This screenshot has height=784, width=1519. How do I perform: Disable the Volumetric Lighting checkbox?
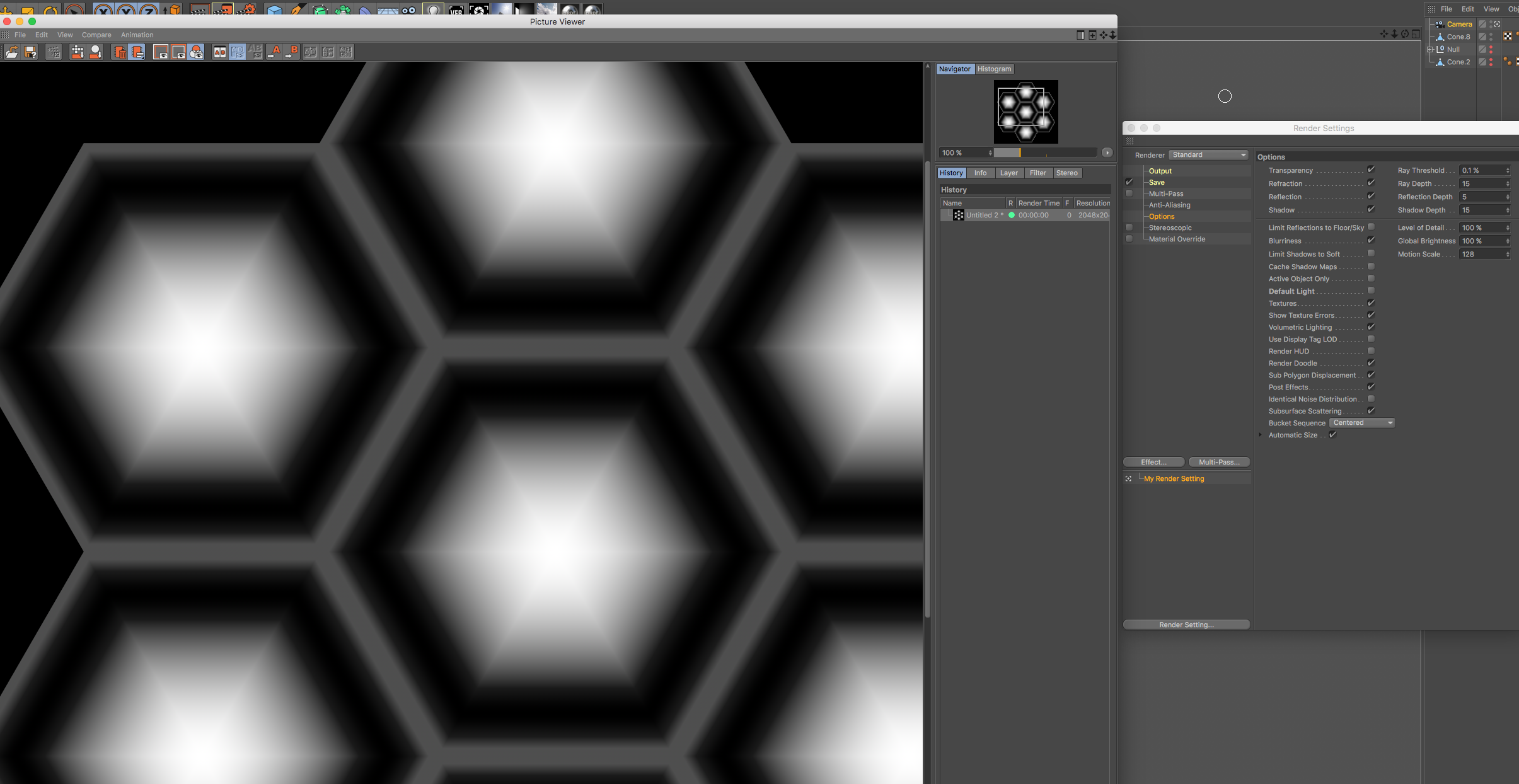tap(1370, 327)
